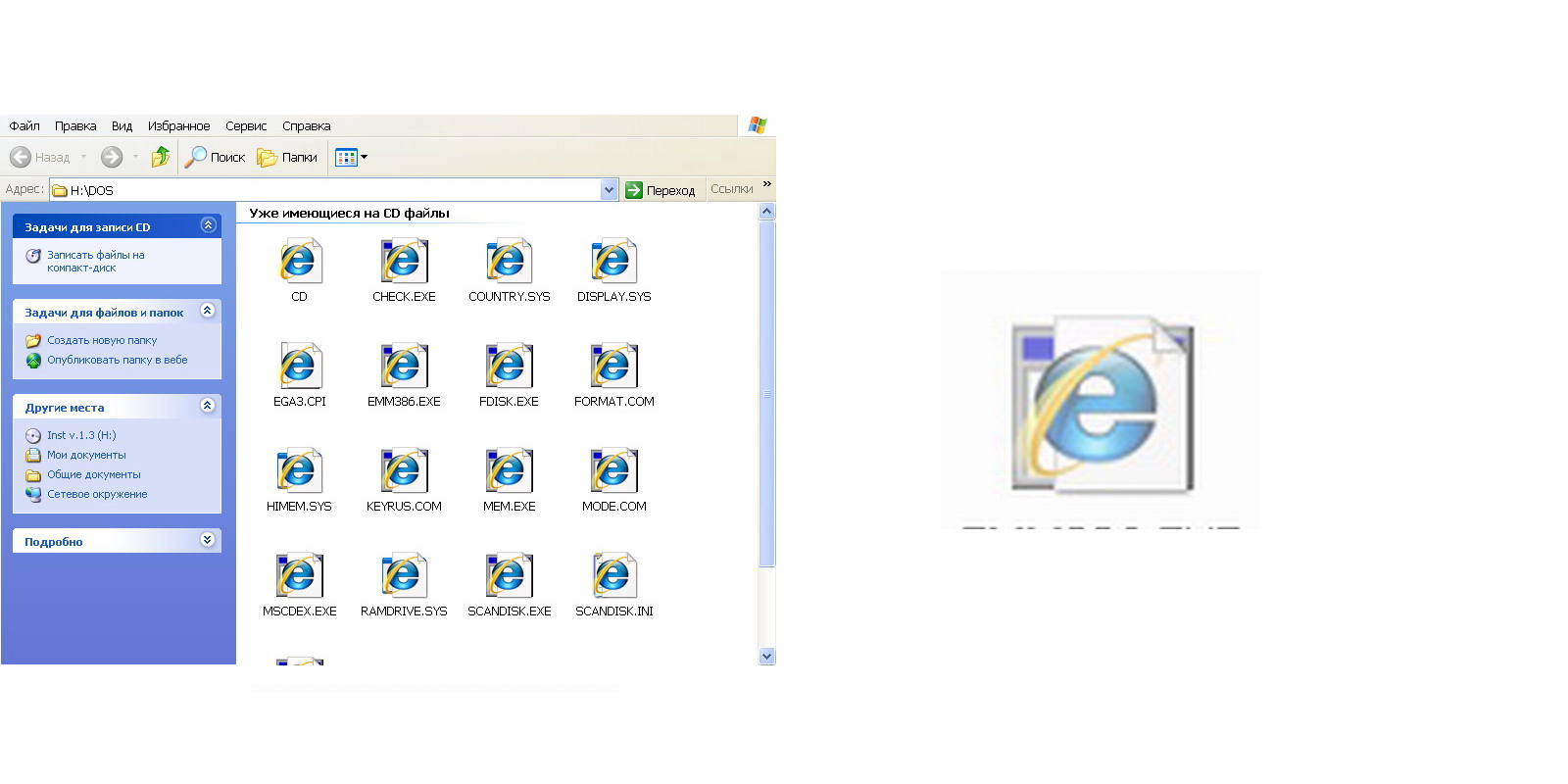The image size is (1568, 784).
Task: Click the Go (Переход) button
Action: [x=661, y=190]
